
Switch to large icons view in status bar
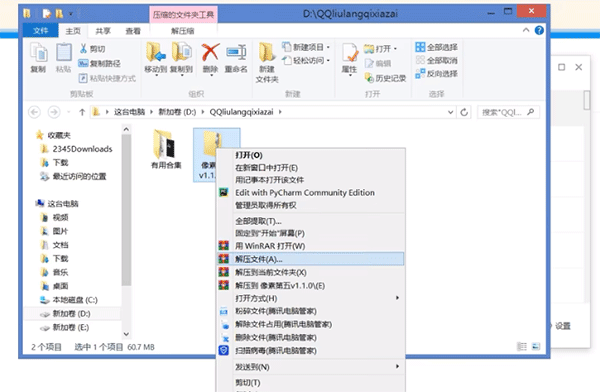(x=536, y=346)
